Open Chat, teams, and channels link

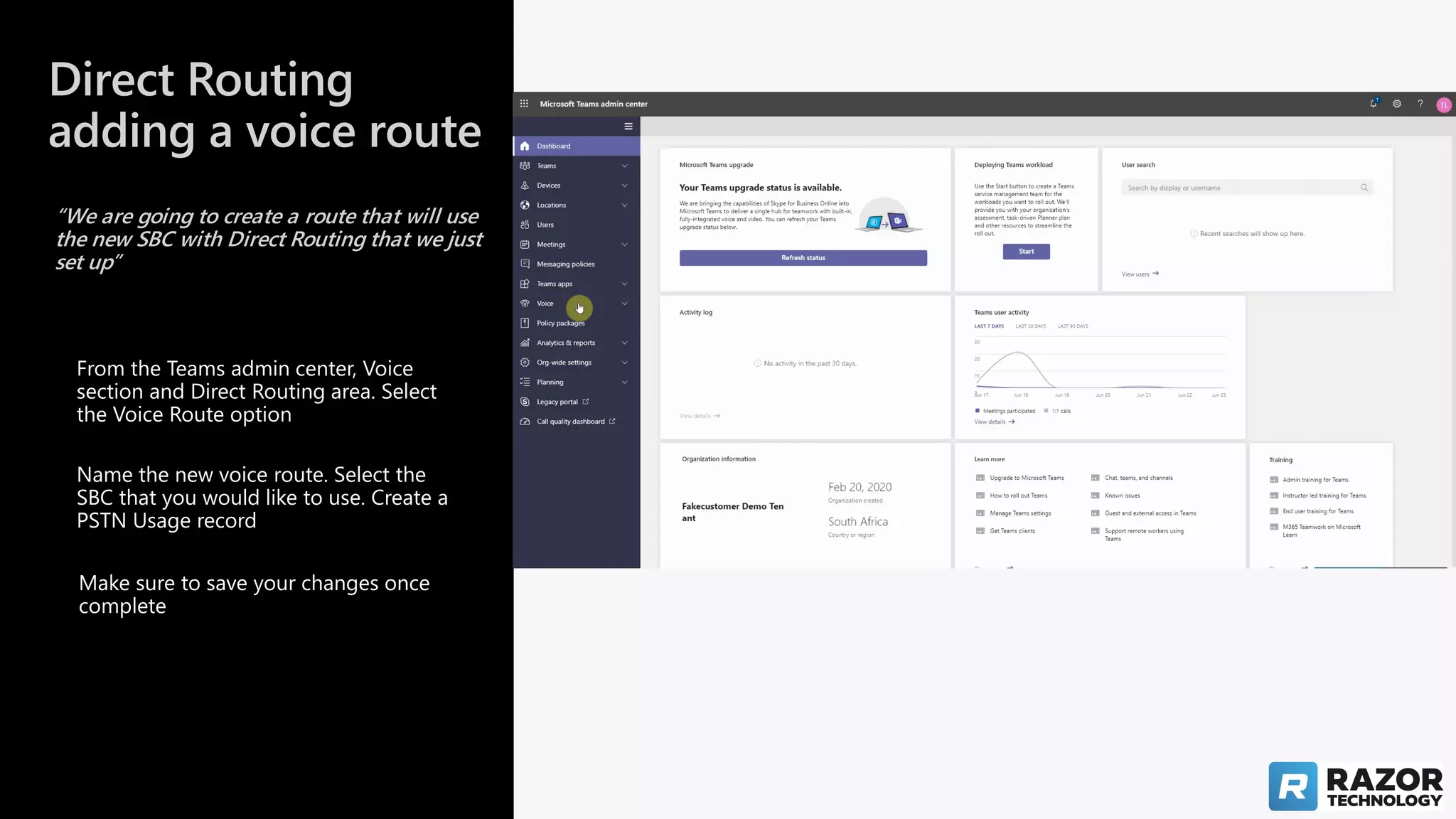[x=1139, y=478]
